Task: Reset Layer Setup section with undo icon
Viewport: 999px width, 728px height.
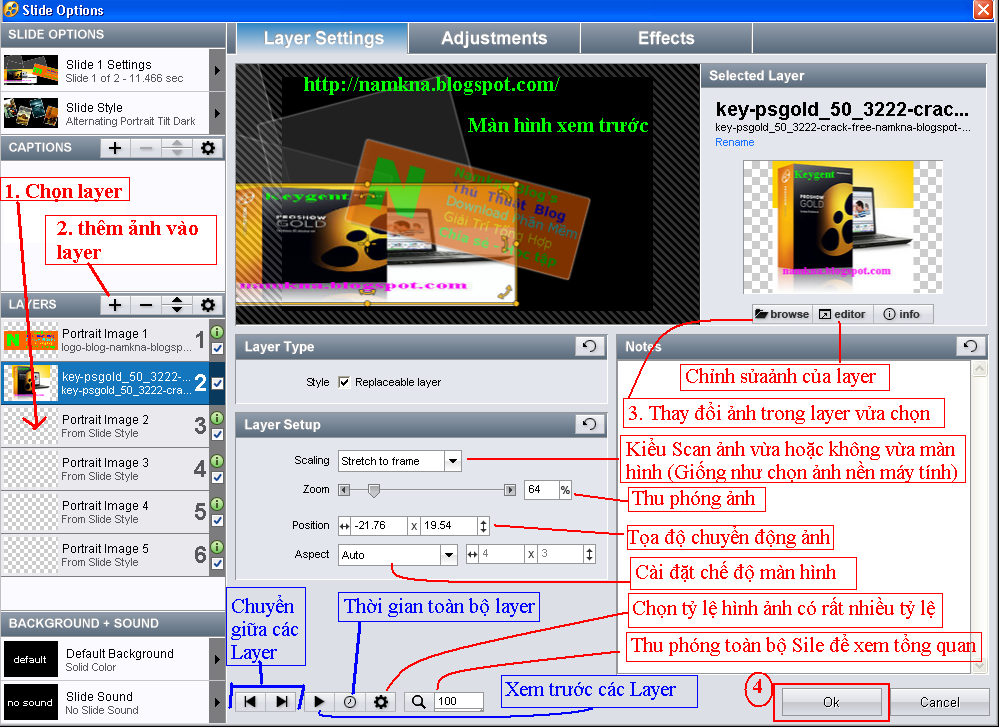Action: 589,424
